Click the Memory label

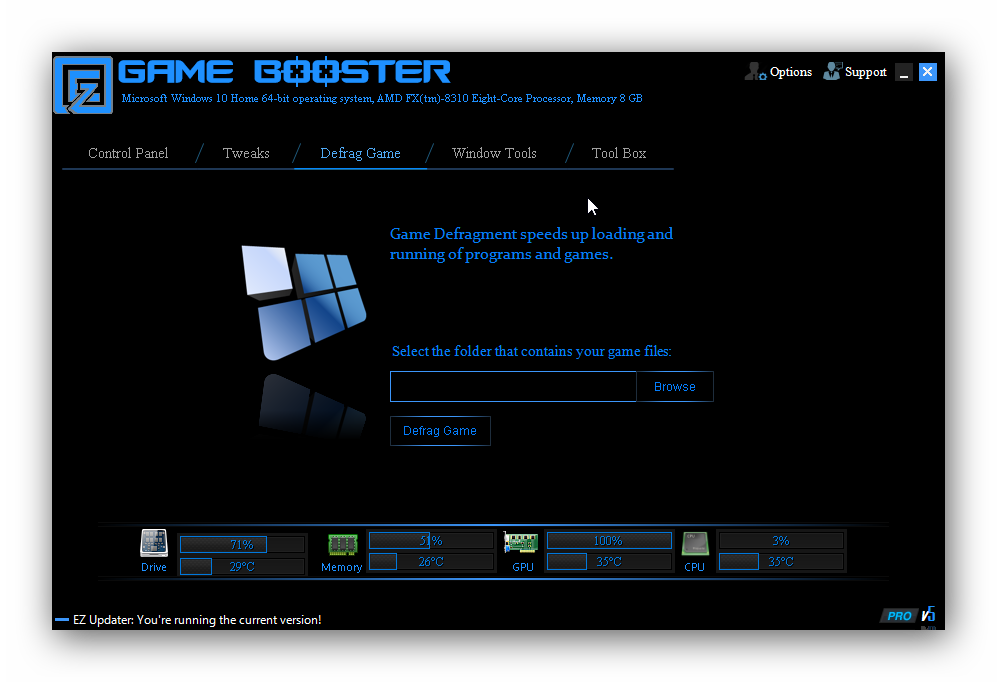[341, 567]
